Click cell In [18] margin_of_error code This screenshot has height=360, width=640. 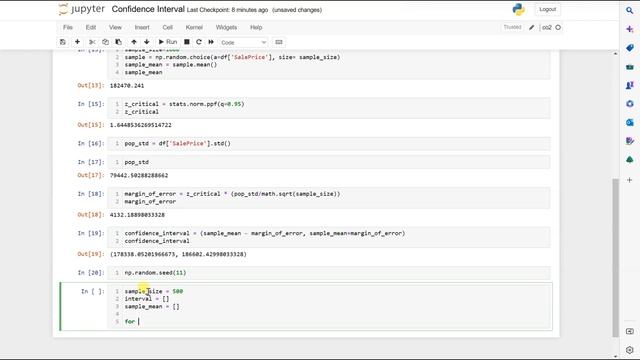329,198
